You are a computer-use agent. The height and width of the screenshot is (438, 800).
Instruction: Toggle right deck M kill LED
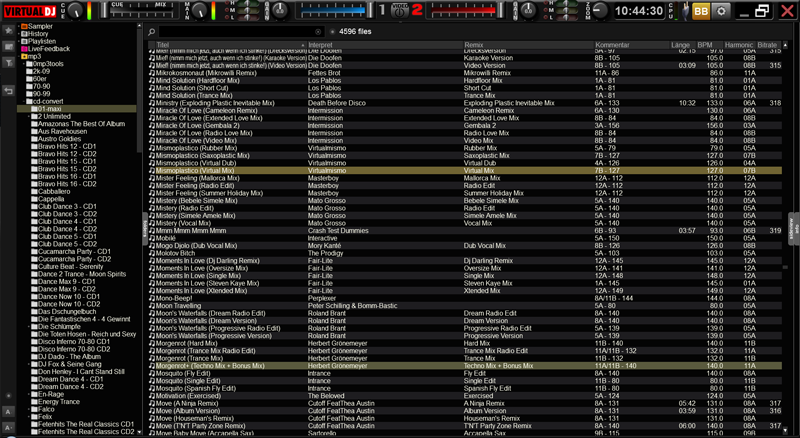click(x=544, y=10)
